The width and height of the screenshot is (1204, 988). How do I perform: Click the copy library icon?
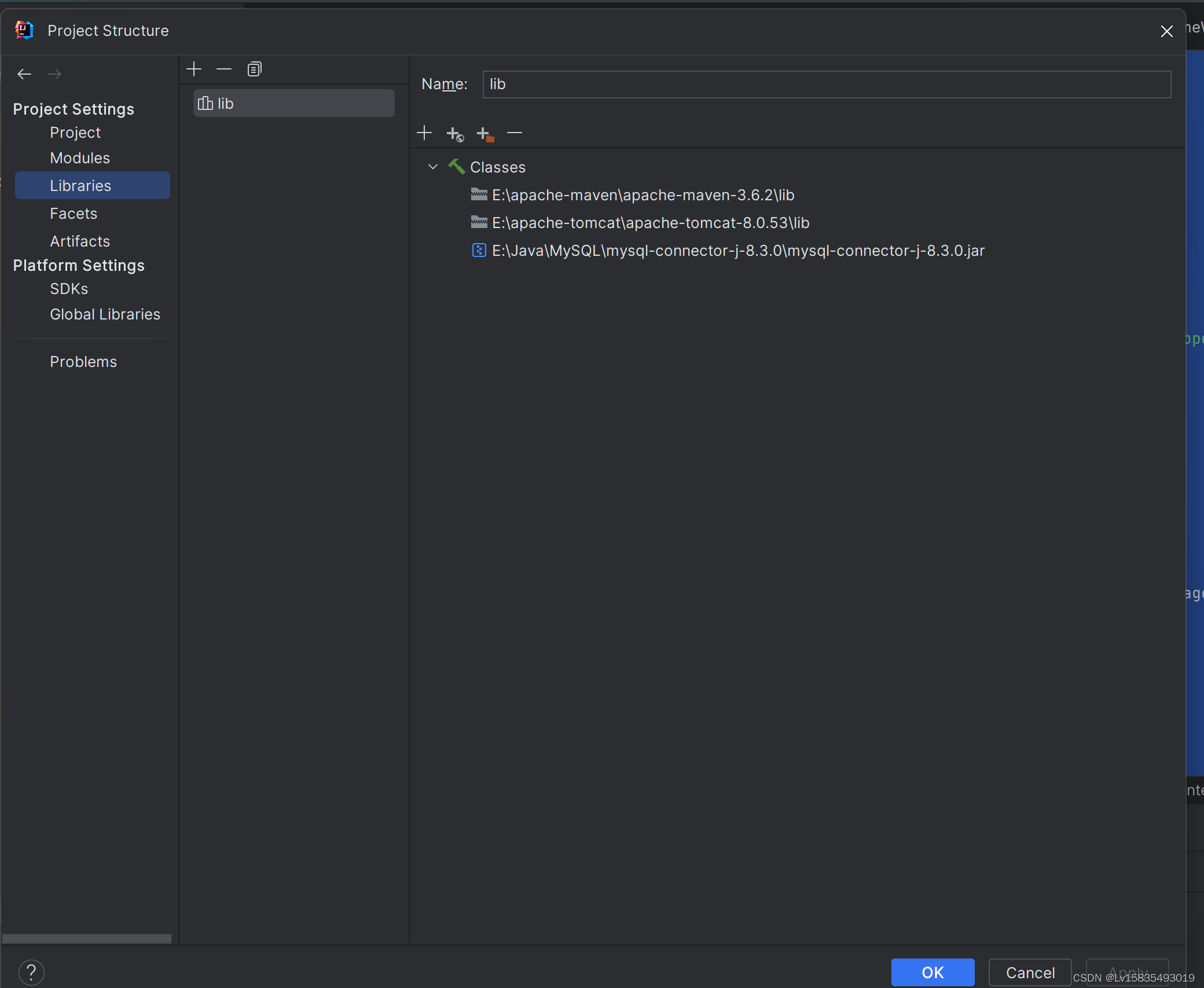[x=254, y=69]
